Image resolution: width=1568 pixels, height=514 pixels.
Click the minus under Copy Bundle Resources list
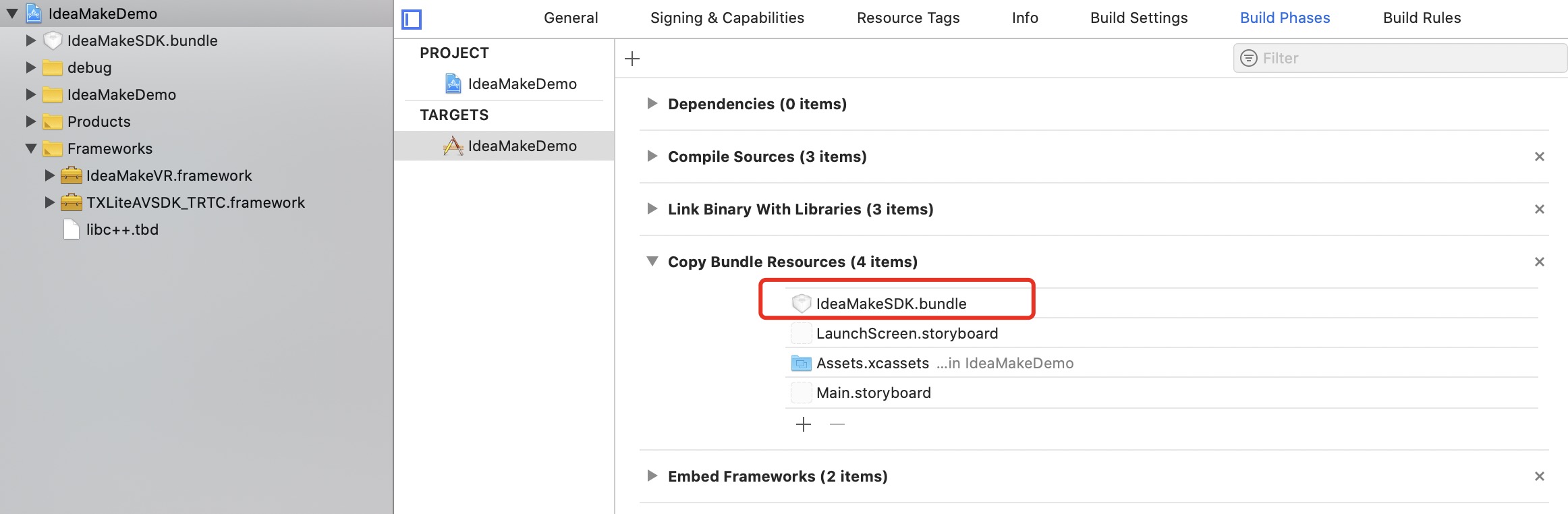(x=837, y=424)
